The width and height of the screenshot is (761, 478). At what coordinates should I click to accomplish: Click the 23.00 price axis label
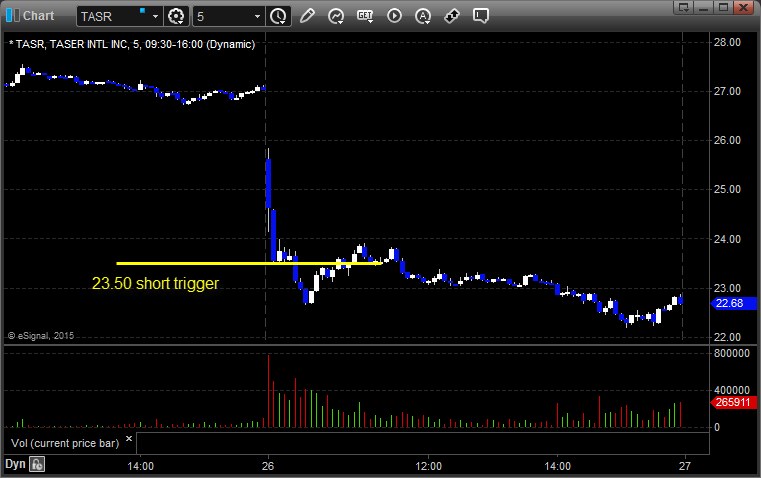coord(727,288)
